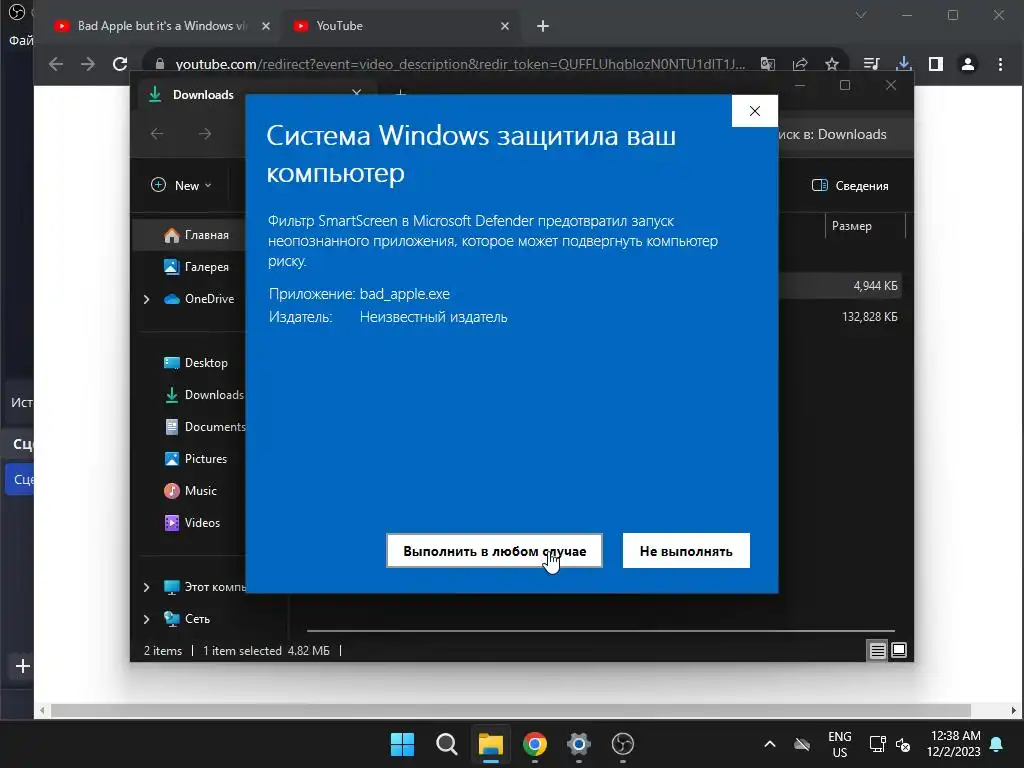
Task: Click the 4,944 КБ file size cell
Action: coord(875,285)
